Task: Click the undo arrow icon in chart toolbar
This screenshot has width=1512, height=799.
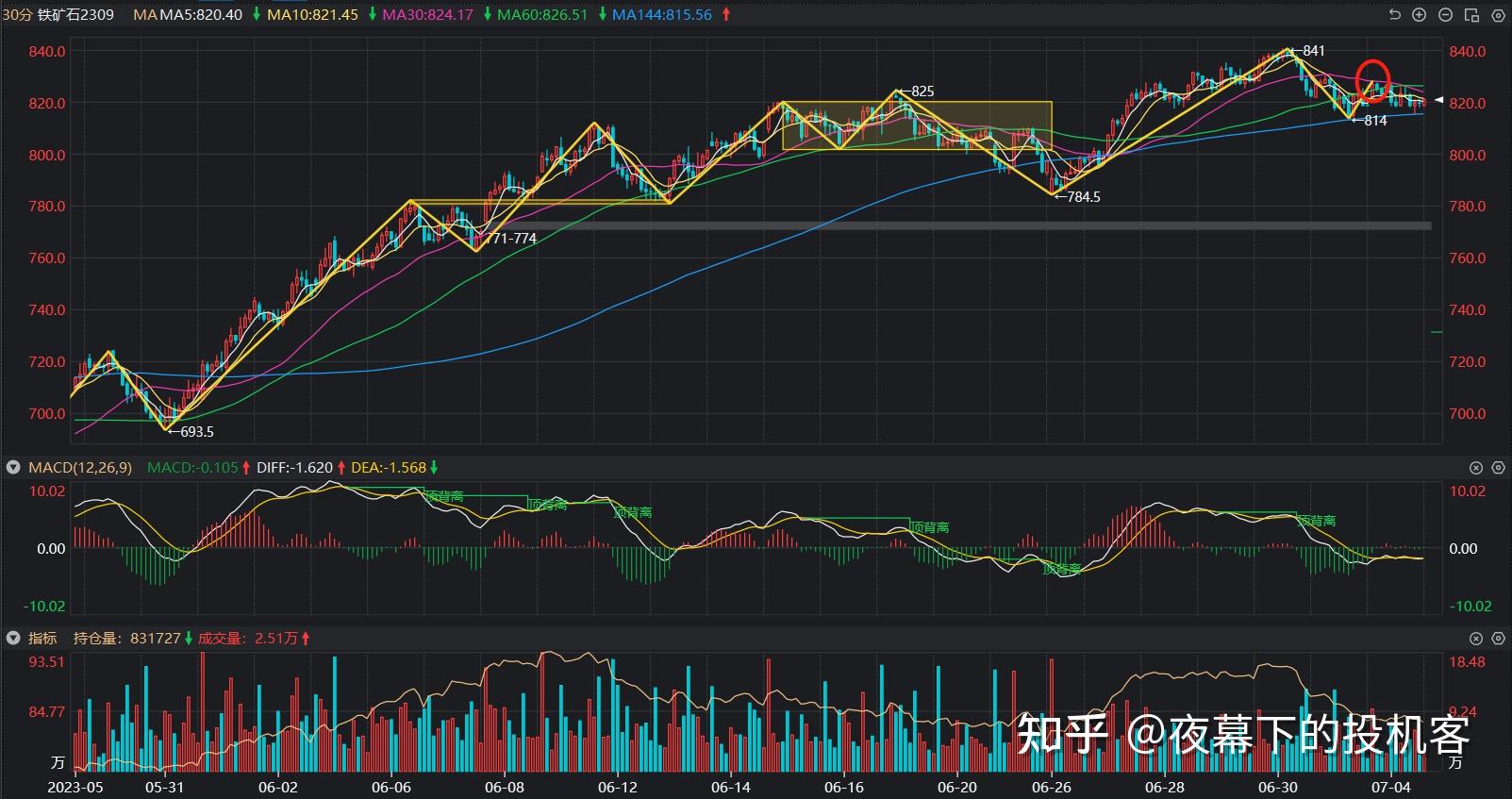Action: coord(1395,15)
